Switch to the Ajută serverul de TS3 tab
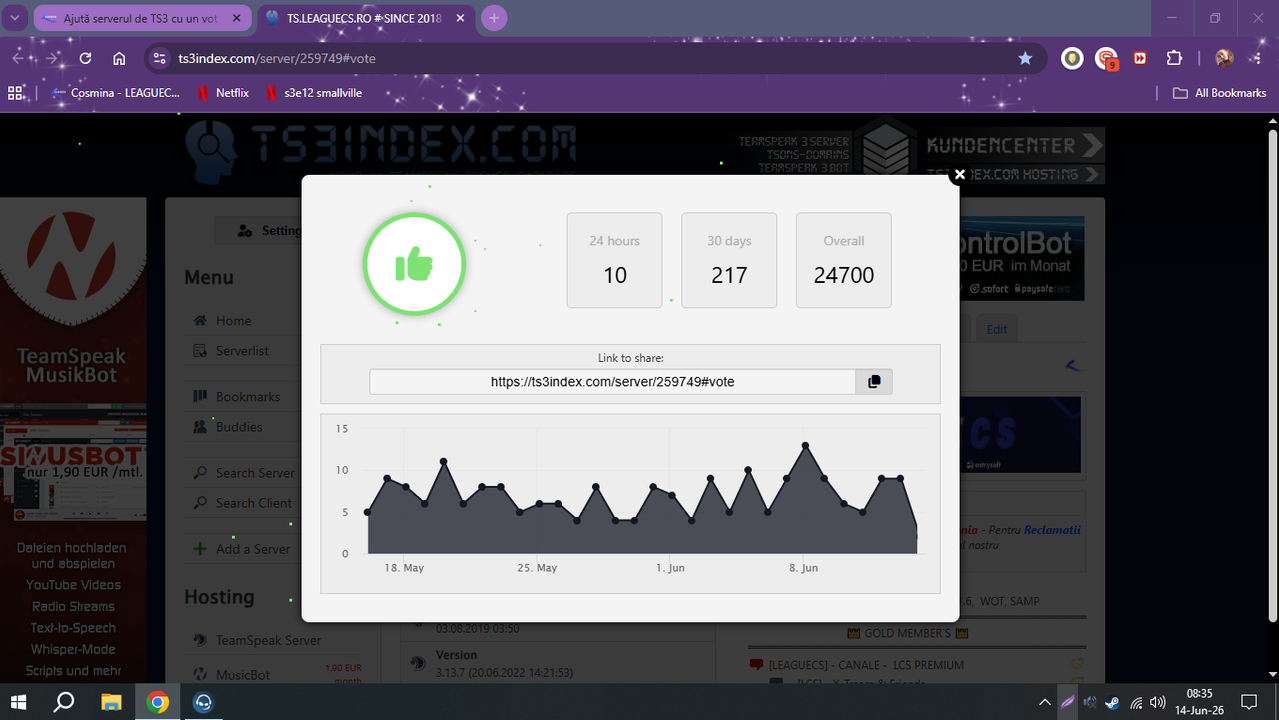 point(144,18)
